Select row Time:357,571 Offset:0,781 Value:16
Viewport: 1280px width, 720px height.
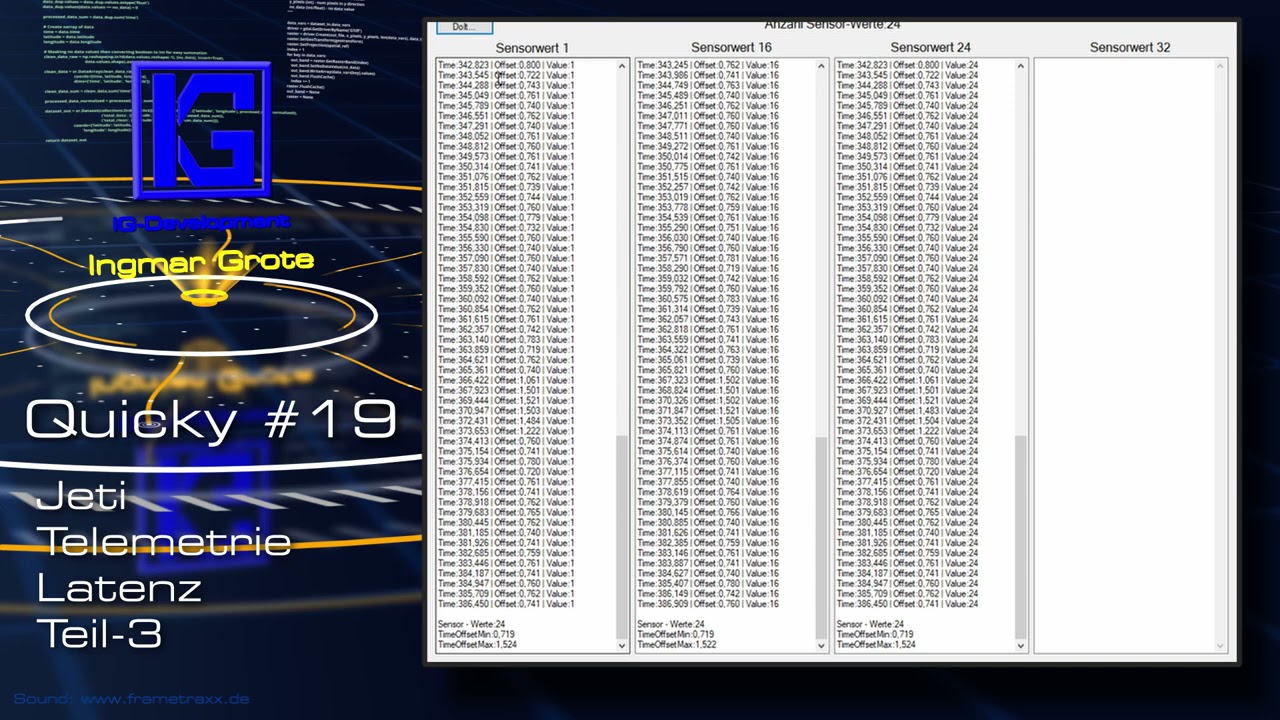[x=708, y=258]
